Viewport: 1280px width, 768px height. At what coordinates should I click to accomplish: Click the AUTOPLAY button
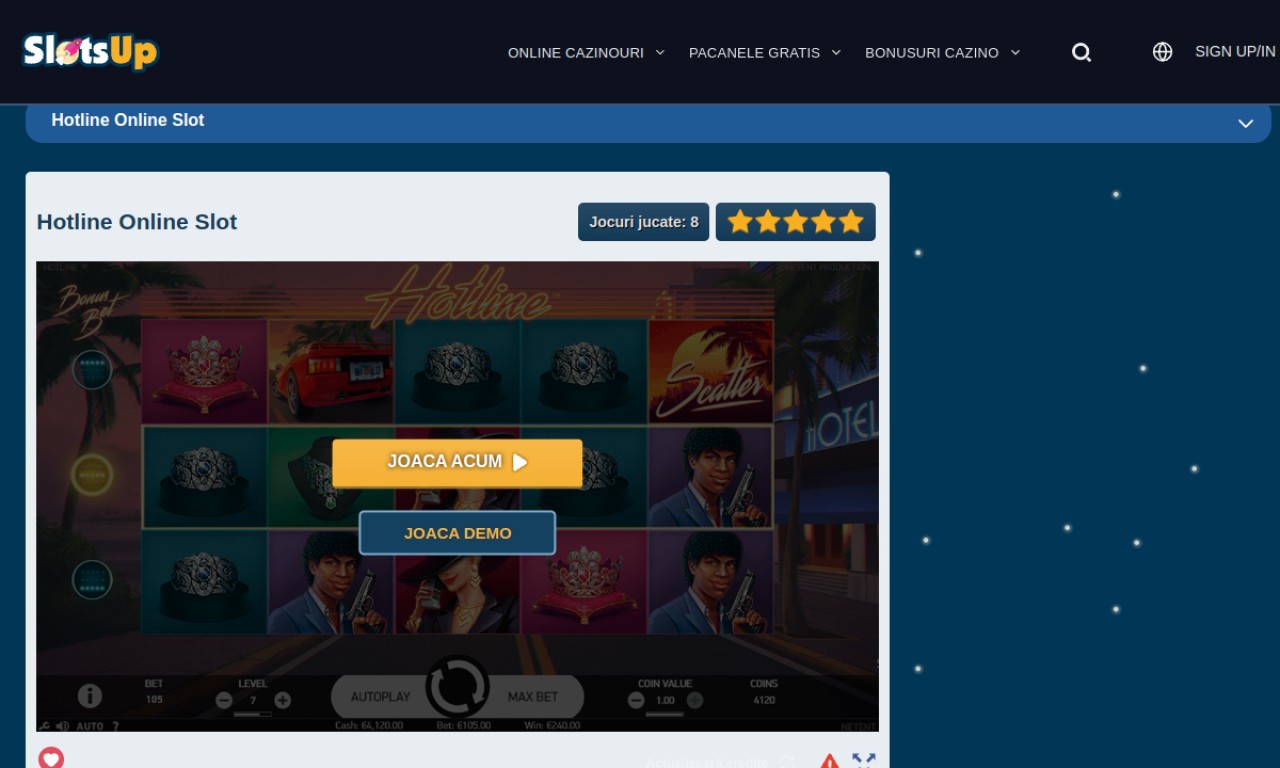(380, 696)
